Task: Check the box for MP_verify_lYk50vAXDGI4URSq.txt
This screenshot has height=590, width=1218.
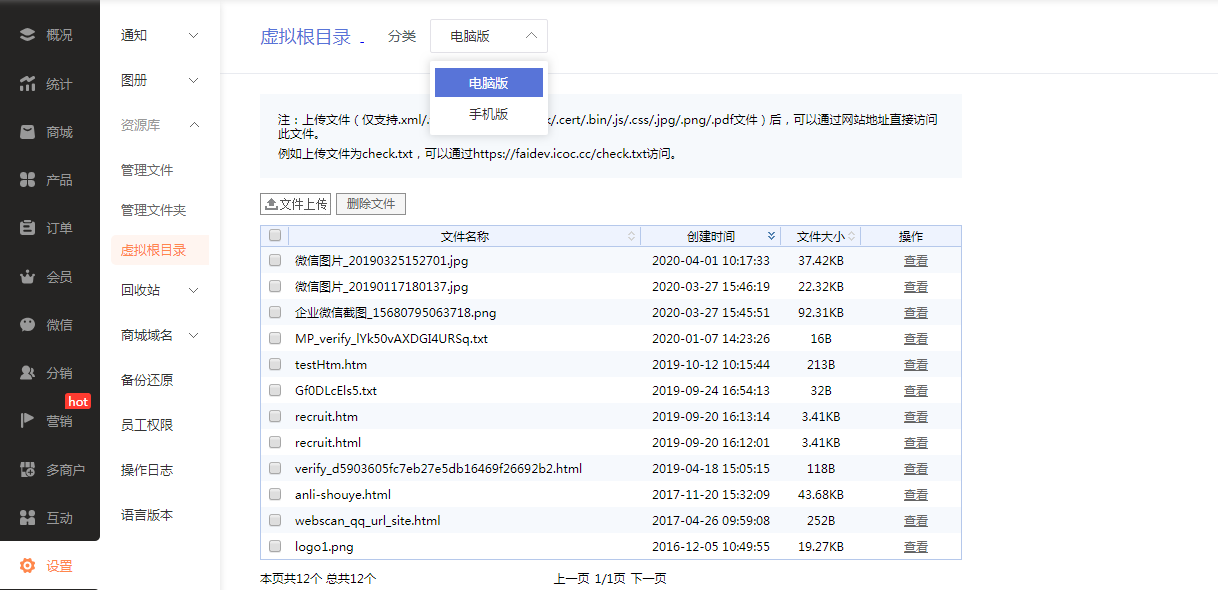Action: click(275, 338)
